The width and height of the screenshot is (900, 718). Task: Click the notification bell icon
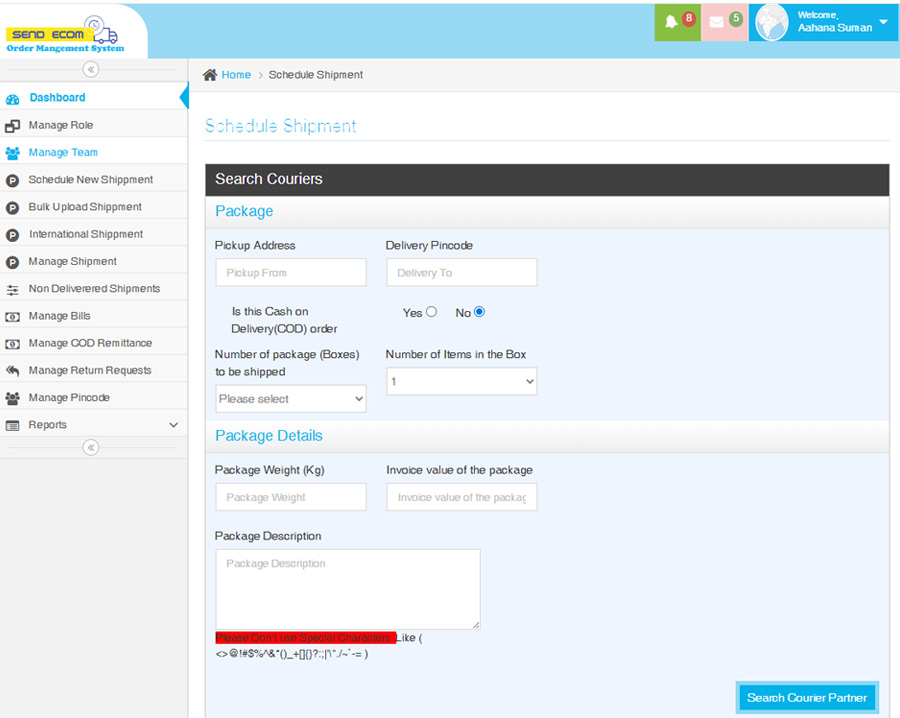671,22
